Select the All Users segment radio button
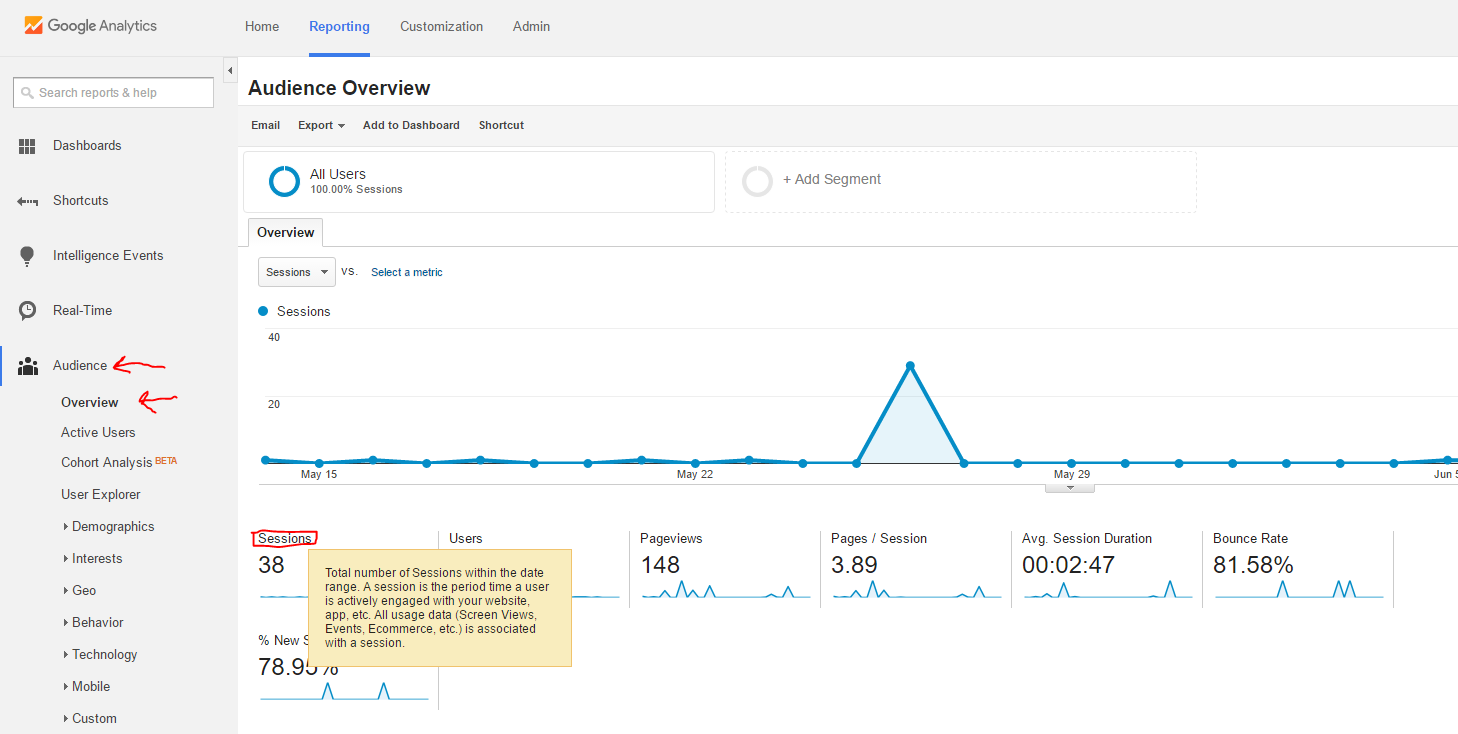Viewport: 1458px width, 734px height. [x=284, y=181]
